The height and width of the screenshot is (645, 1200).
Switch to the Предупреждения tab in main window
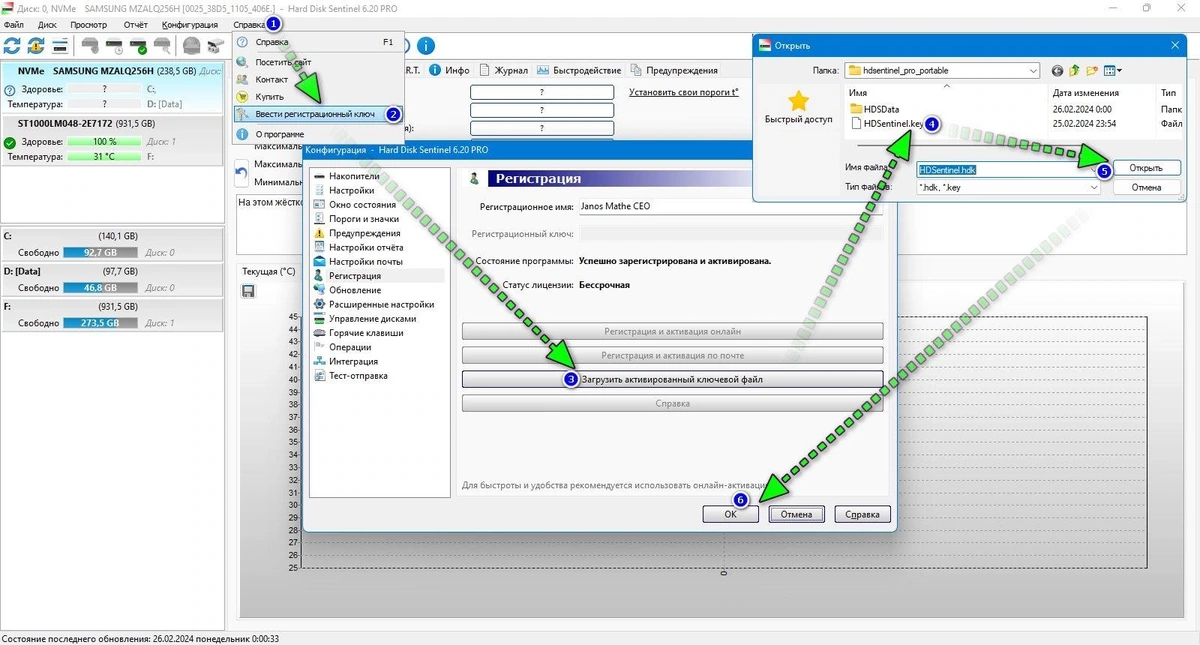[x=674, y=71]
